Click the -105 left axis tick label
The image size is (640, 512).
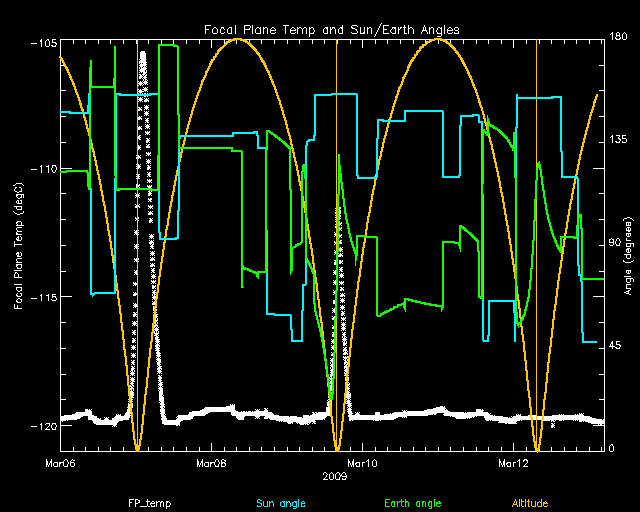click(x=43, y=43)
